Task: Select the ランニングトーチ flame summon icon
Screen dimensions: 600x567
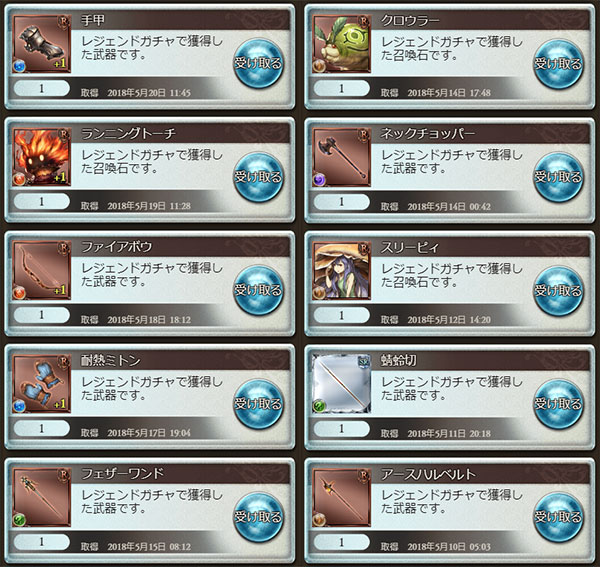Action: pos(42,157)
